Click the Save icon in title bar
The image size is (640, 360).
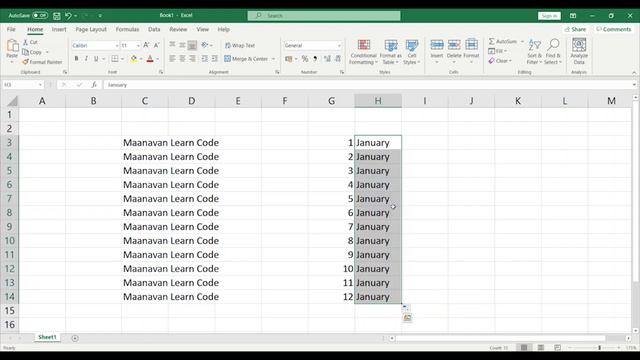57,16
